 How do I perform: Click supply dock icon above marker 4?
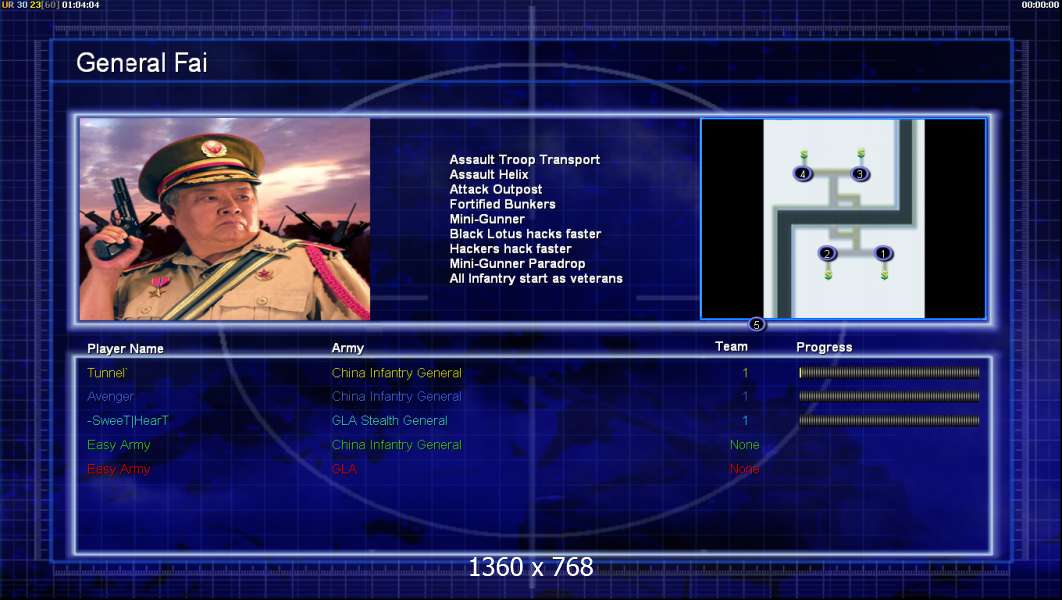pyautogui.click(x=803, y=155)
